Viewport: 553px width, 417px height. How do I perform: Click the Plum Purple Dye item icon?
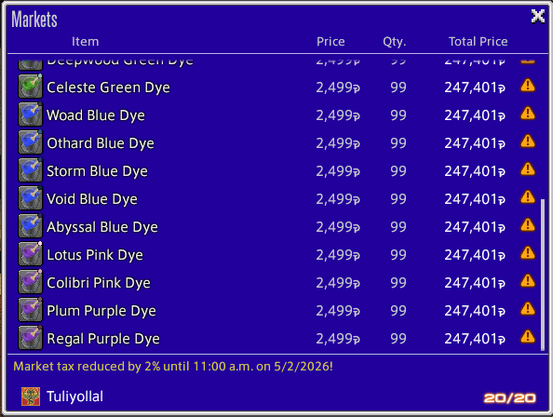[x=30, y=309]
